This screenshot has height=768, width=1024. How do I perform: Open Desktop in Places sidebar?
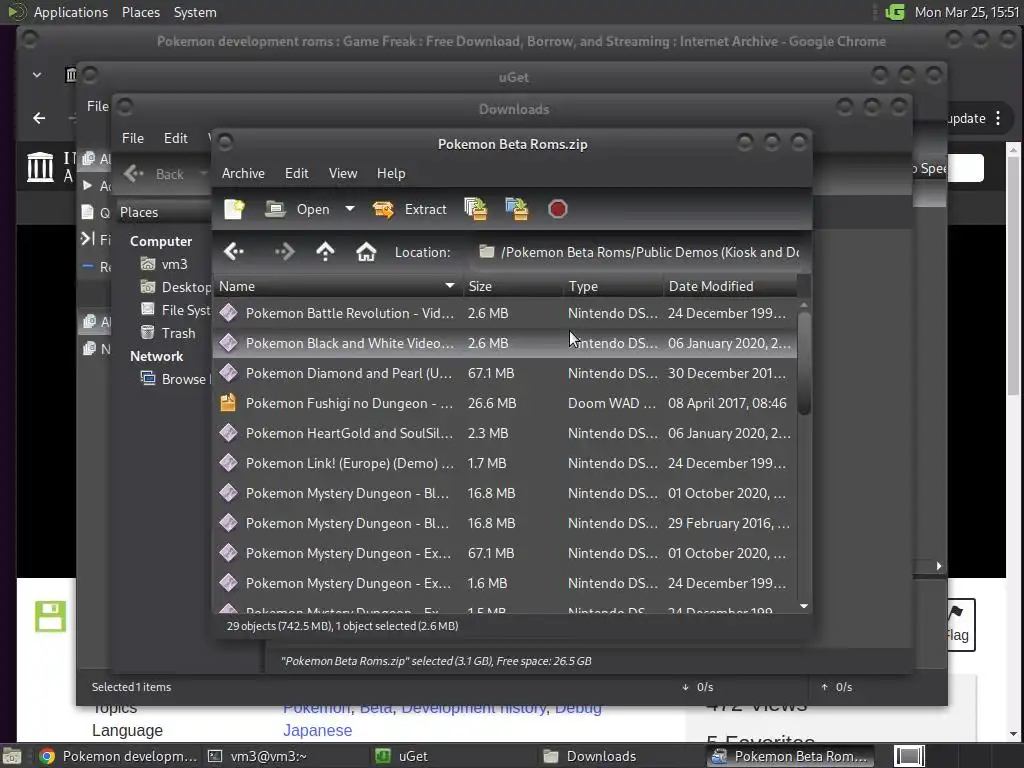tap(176, 287)
